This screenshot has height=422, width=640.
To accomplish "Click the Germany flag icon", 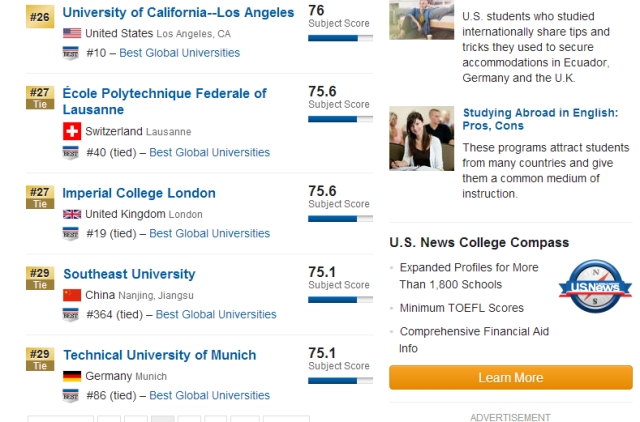I will pyautogui.click(x=72, y=376).
